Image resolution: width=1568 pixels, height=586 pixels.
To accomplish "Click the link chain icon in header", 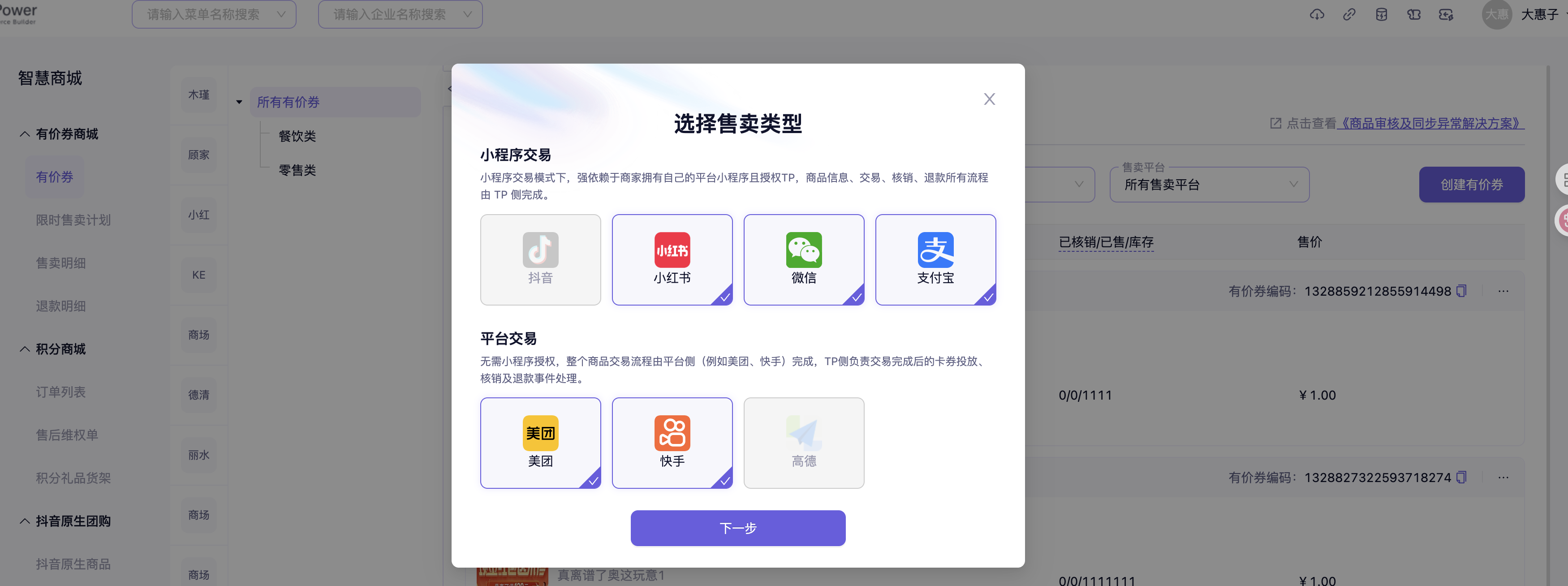I will 1349,15.
